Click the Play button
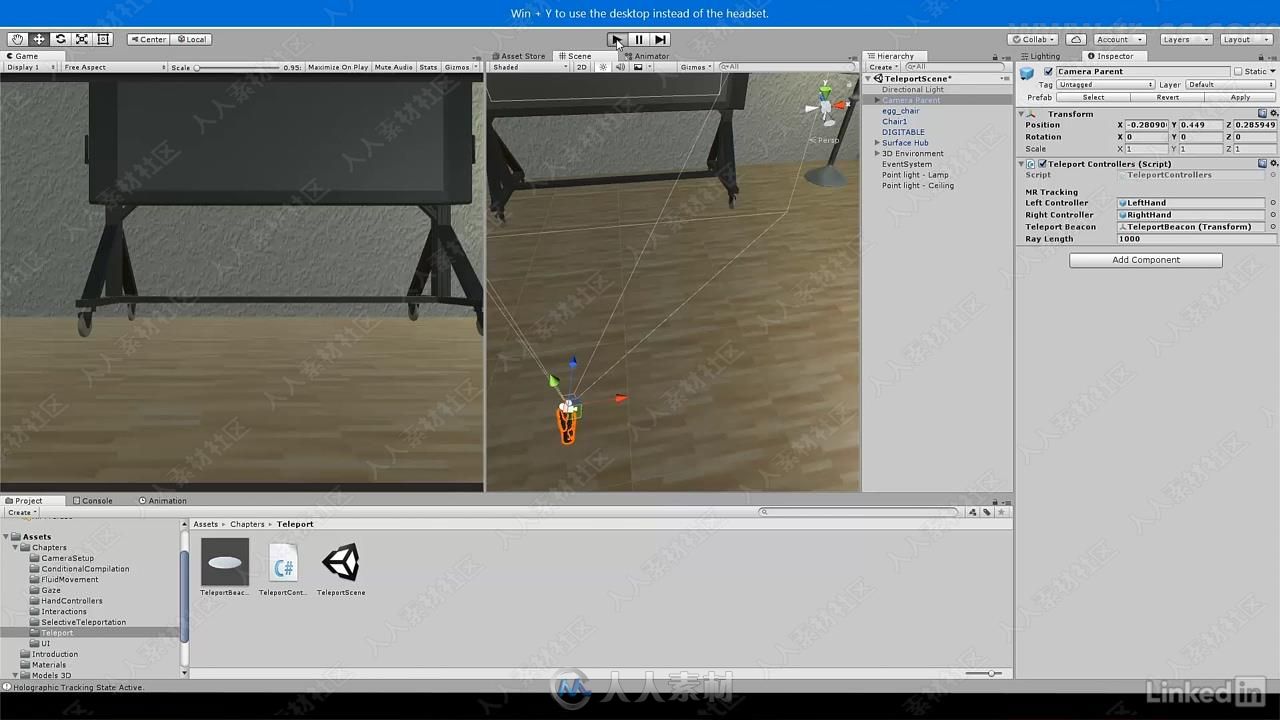Screen dimensions: 1280x720 (x=617, y=39)
